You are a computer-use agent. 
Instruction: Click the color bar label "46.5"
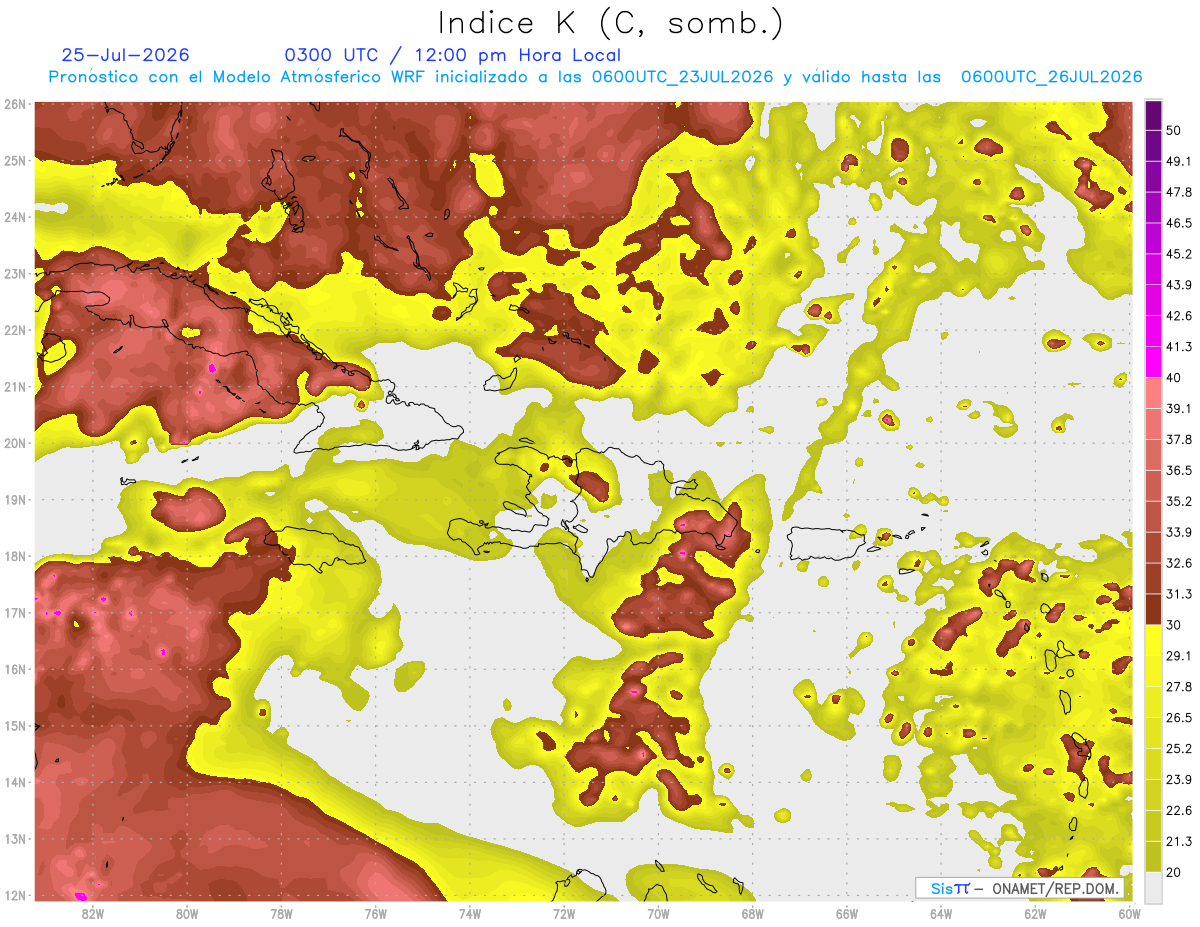(1179, 223)
